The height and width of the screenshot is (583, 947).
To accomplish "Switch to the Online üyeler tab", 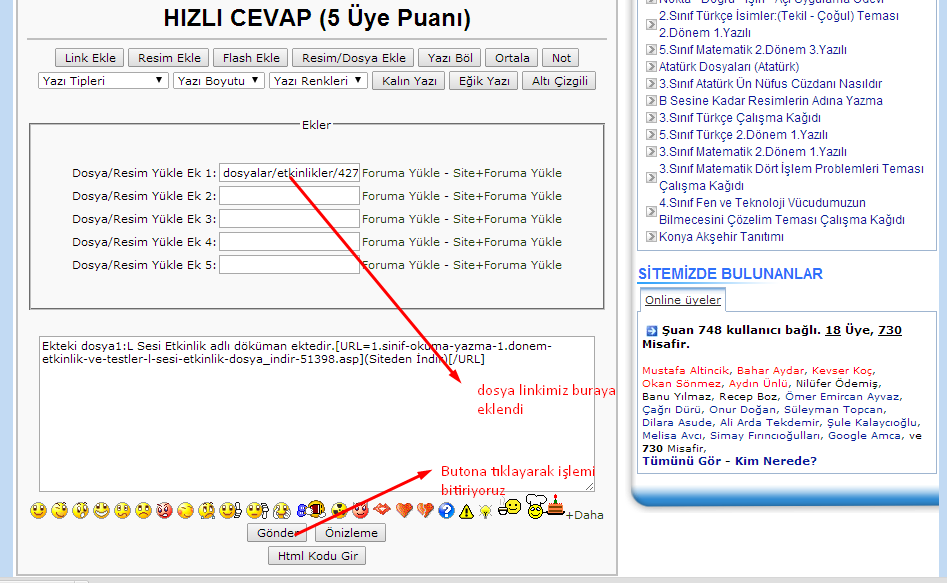I will [683, 300].
